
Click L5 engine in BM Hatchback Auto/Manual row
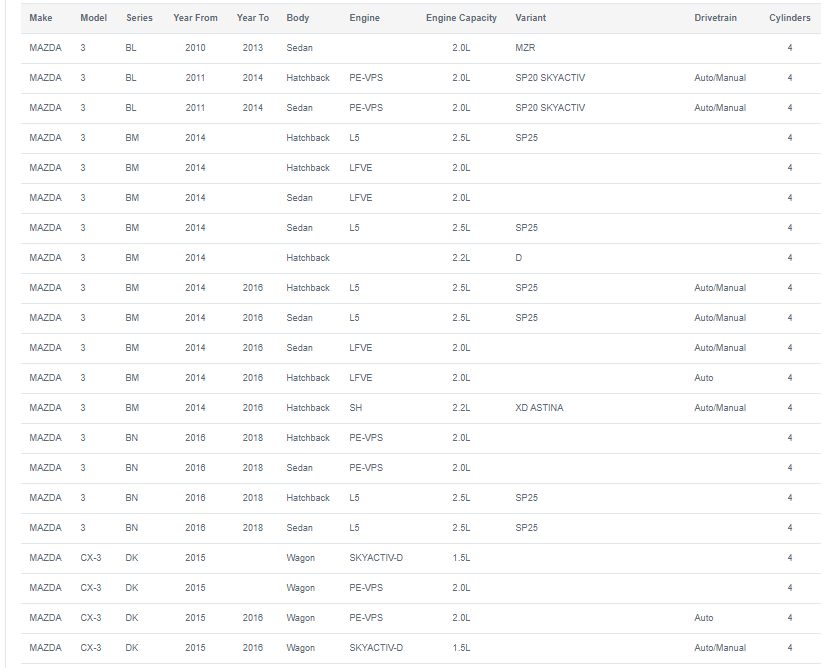pyautogui.click(x=354, y=288)
